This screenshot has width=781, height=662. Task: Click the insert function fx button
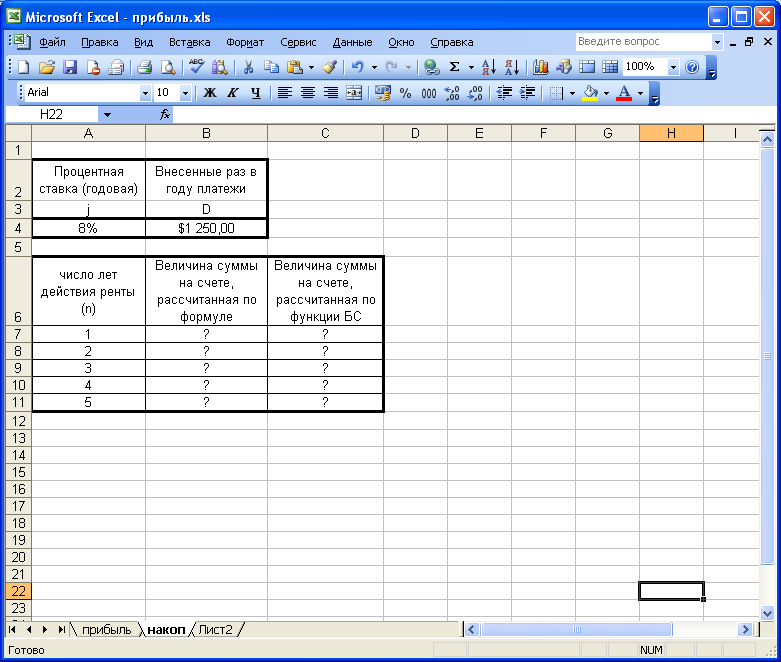tap(165, 115)
